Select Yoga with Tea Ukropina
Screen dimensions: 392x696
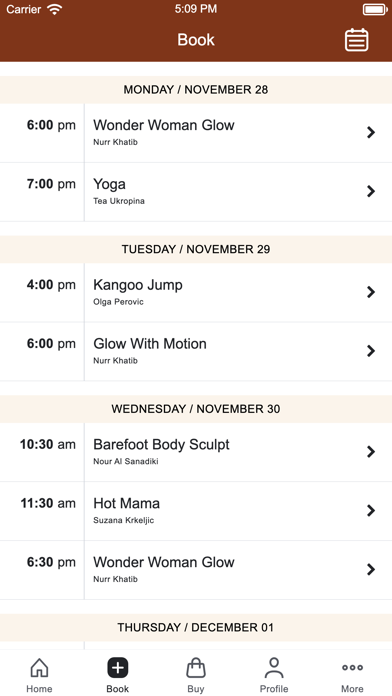coord(196,192)
